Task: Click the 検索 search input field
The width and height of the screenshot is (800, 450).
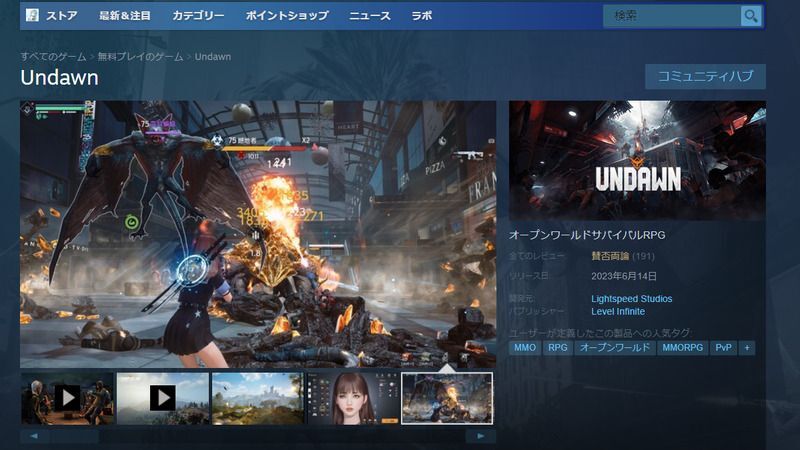Action: (670, 16)
